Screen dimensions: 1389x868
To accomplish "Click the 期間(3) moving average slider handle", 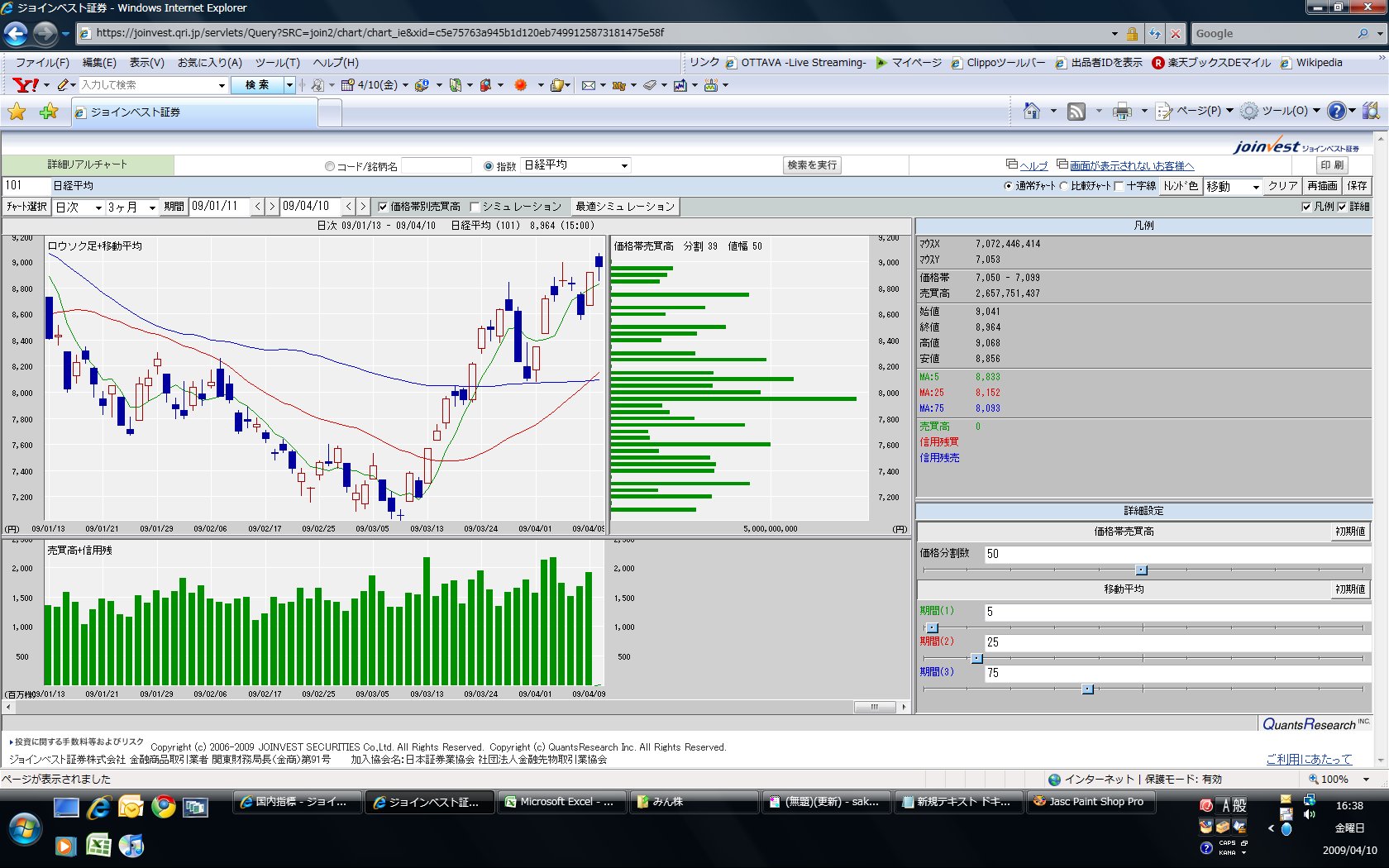I will pyautogui.click(x=1088, y=689).
